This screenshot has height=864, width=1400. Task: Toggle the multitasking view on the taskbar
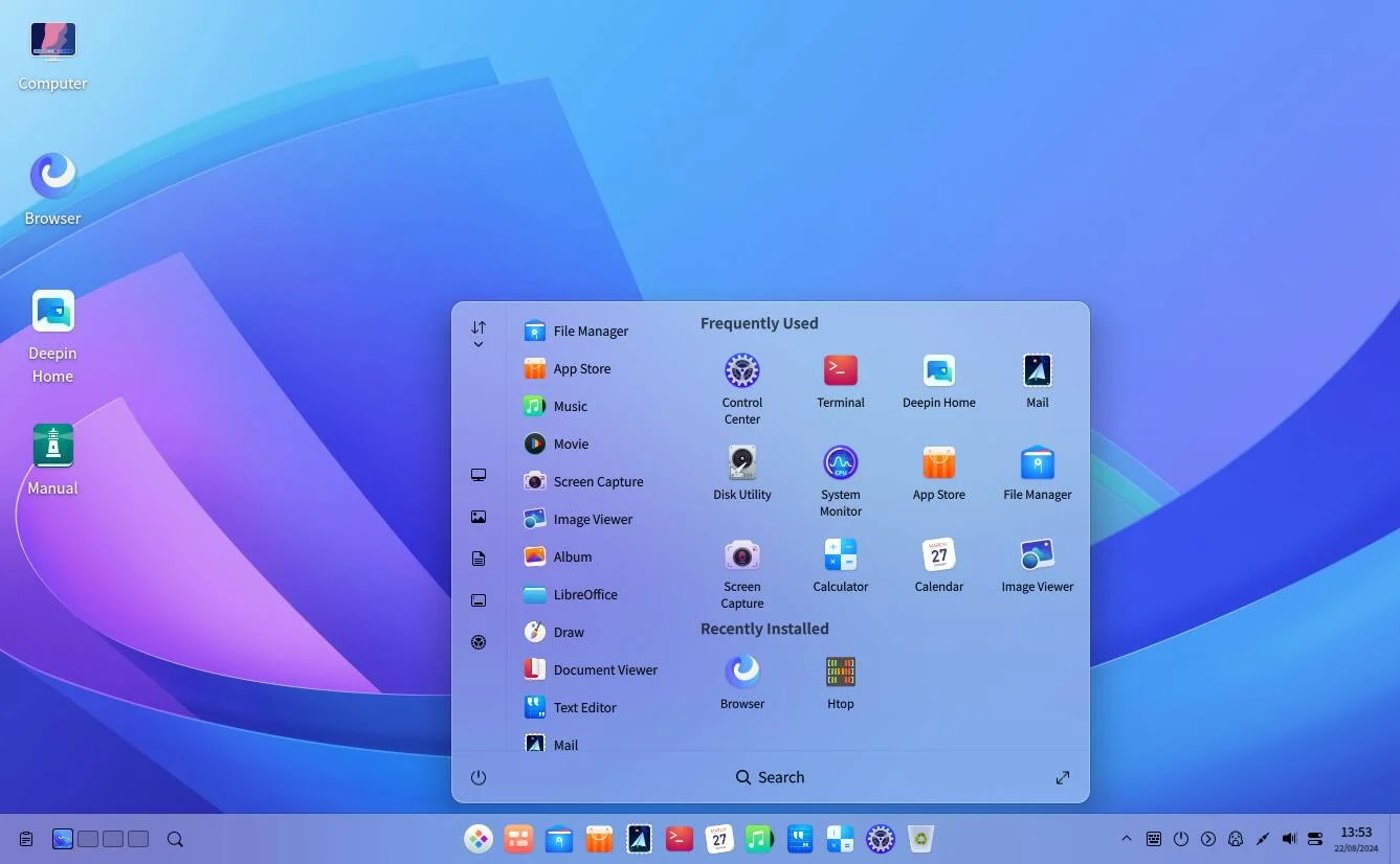point(62,838)
